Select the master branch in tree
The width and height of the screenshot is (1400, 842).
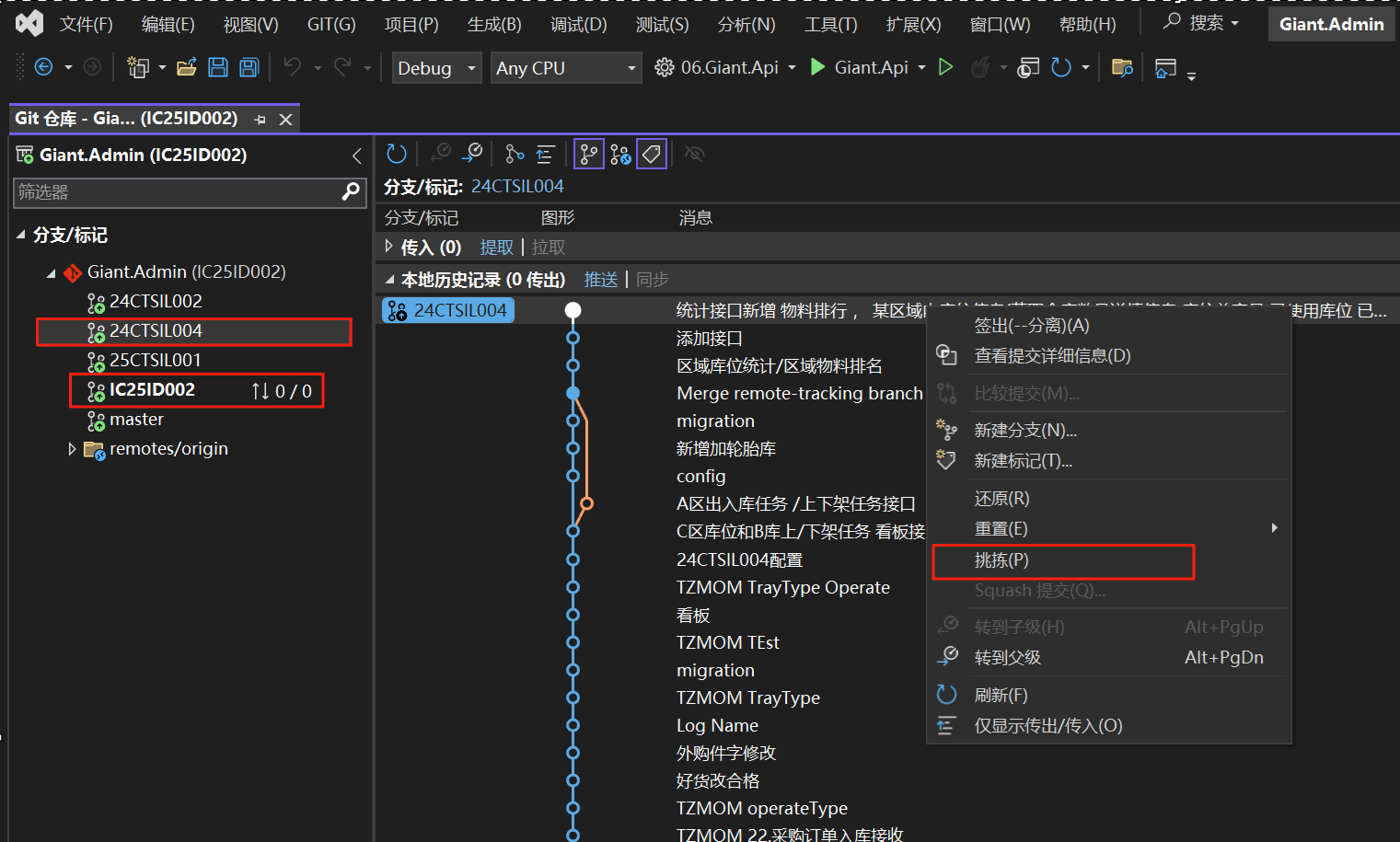click(x=136, y=420)
